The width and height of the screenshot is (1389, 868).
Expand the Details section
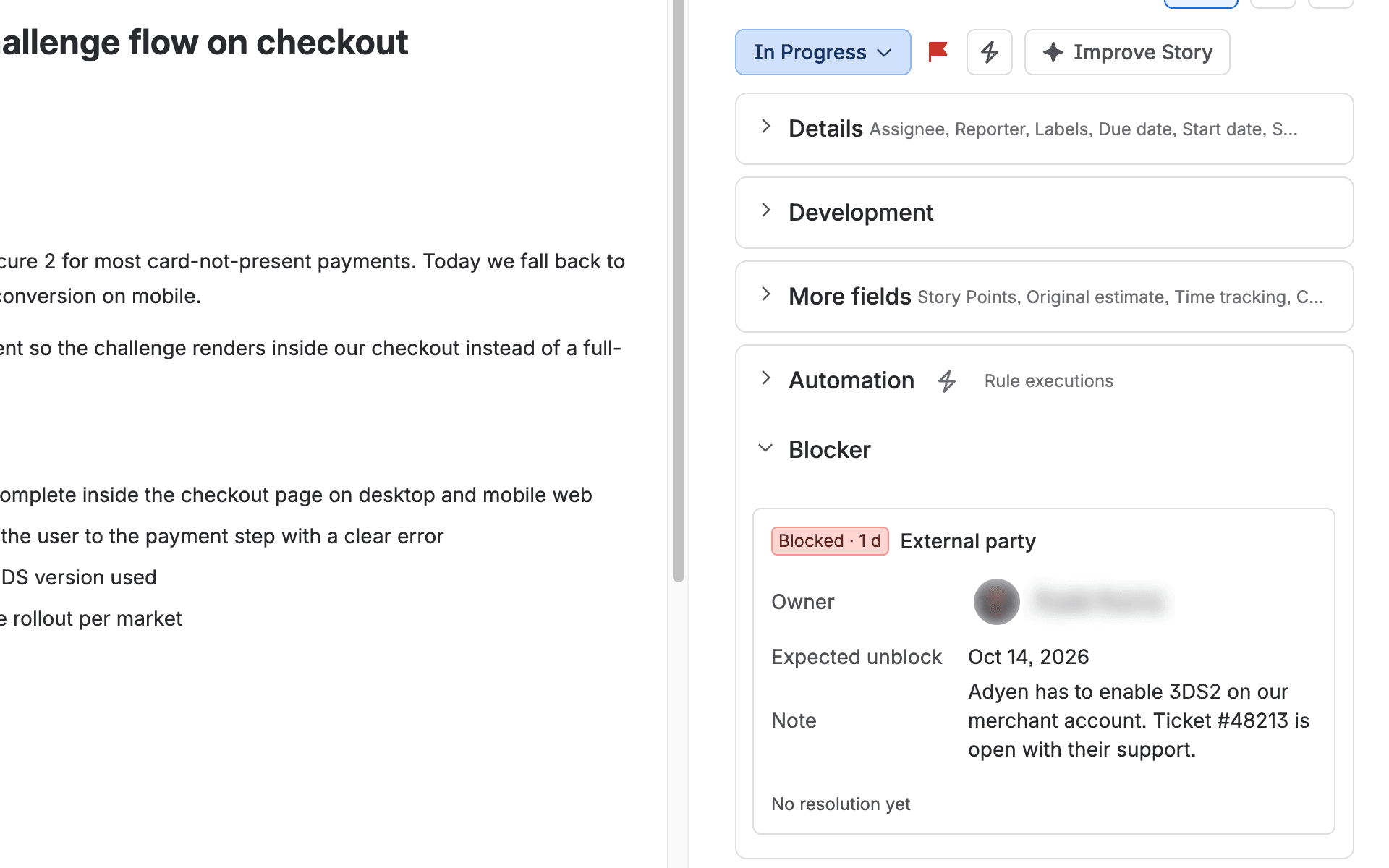click(x=1044, y=129)
